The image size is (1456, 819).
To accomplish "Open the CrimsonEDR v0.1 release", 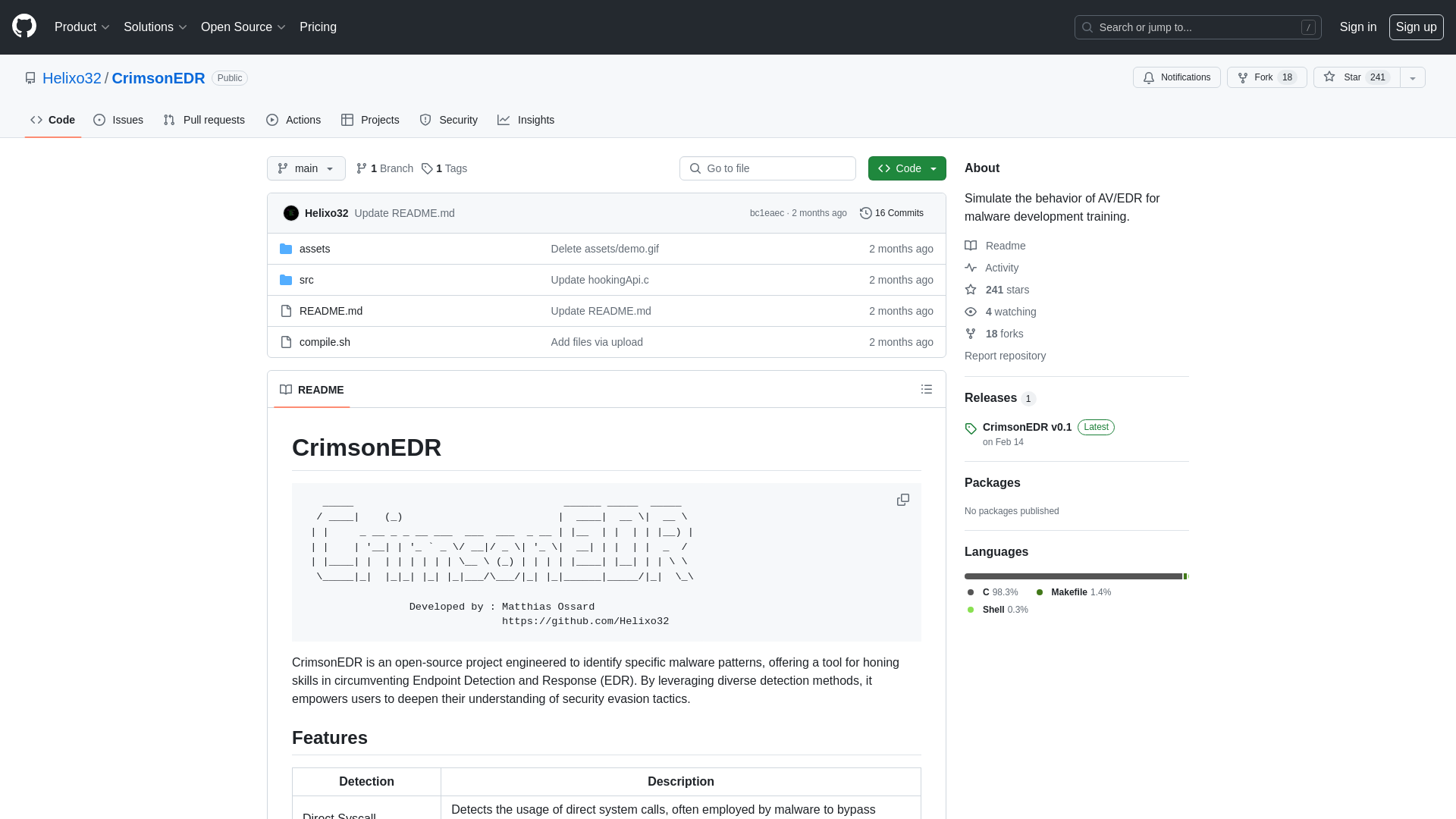I will coord(1027,427).
